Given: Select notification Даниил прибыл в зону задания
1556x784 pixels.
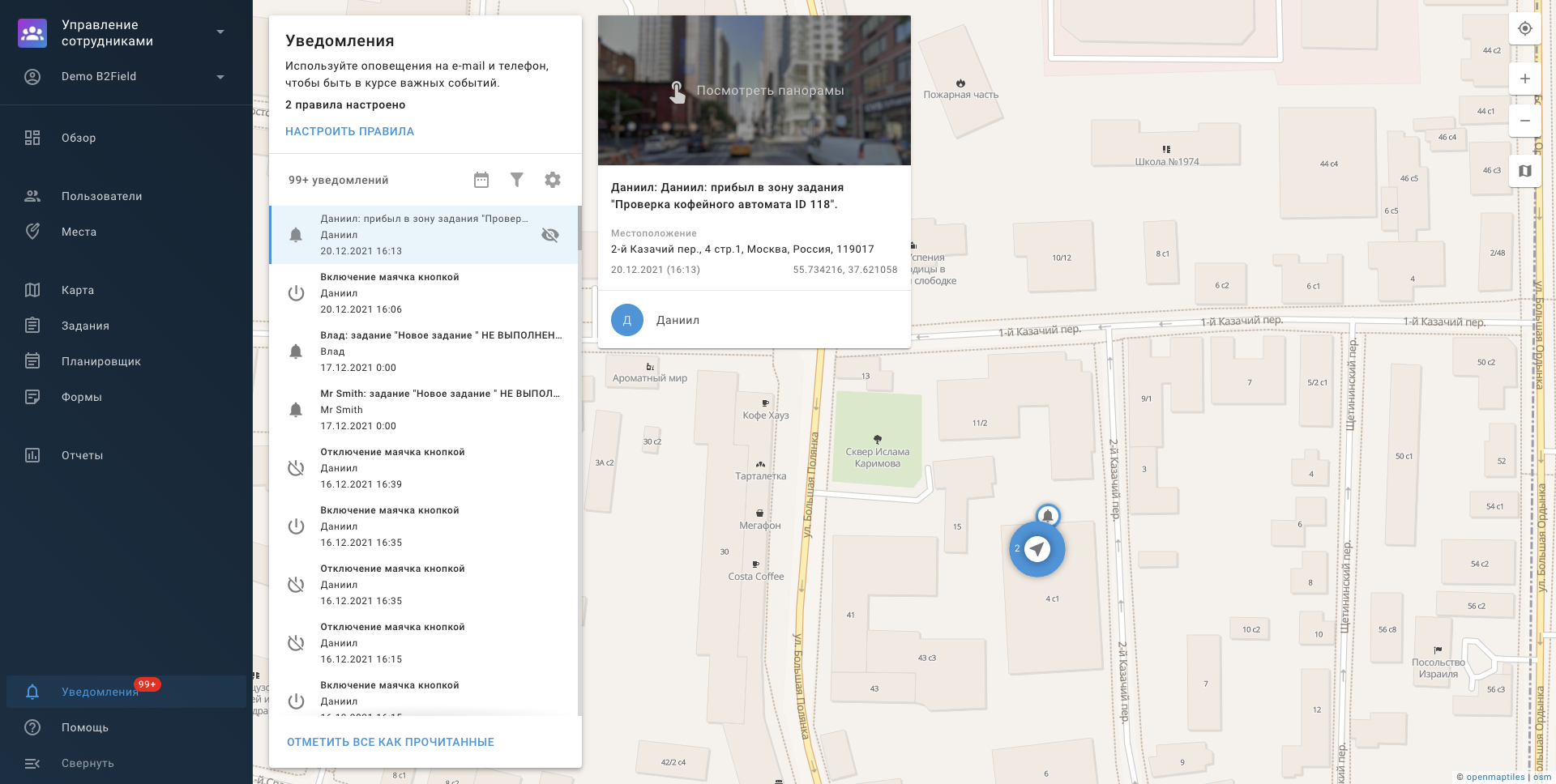Looking at the screenshot, I should 424,235.
